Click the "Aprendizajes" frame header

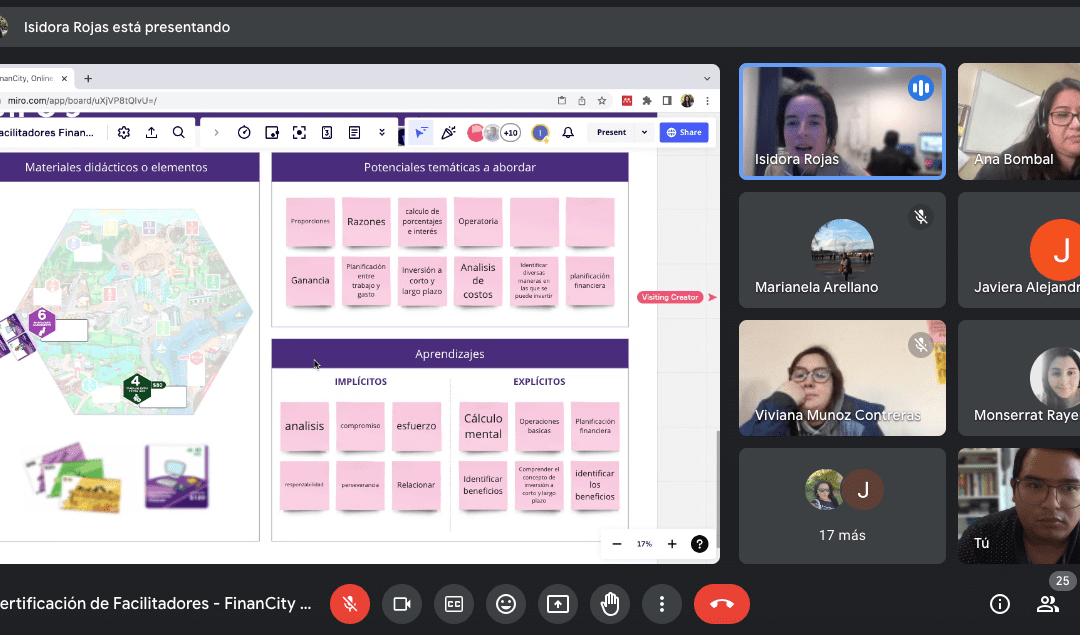point(450,354)
